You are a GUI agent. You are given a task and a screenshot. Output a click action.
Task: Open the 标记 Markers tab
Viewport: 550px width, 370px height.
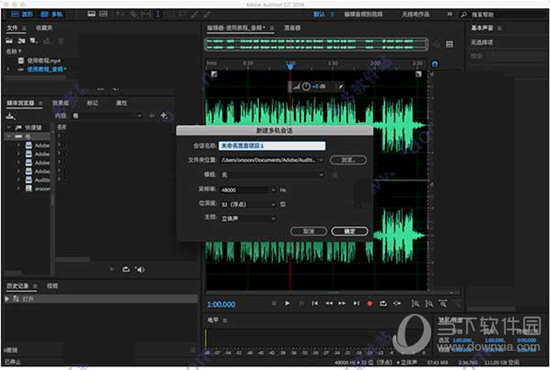pos(92,103)
